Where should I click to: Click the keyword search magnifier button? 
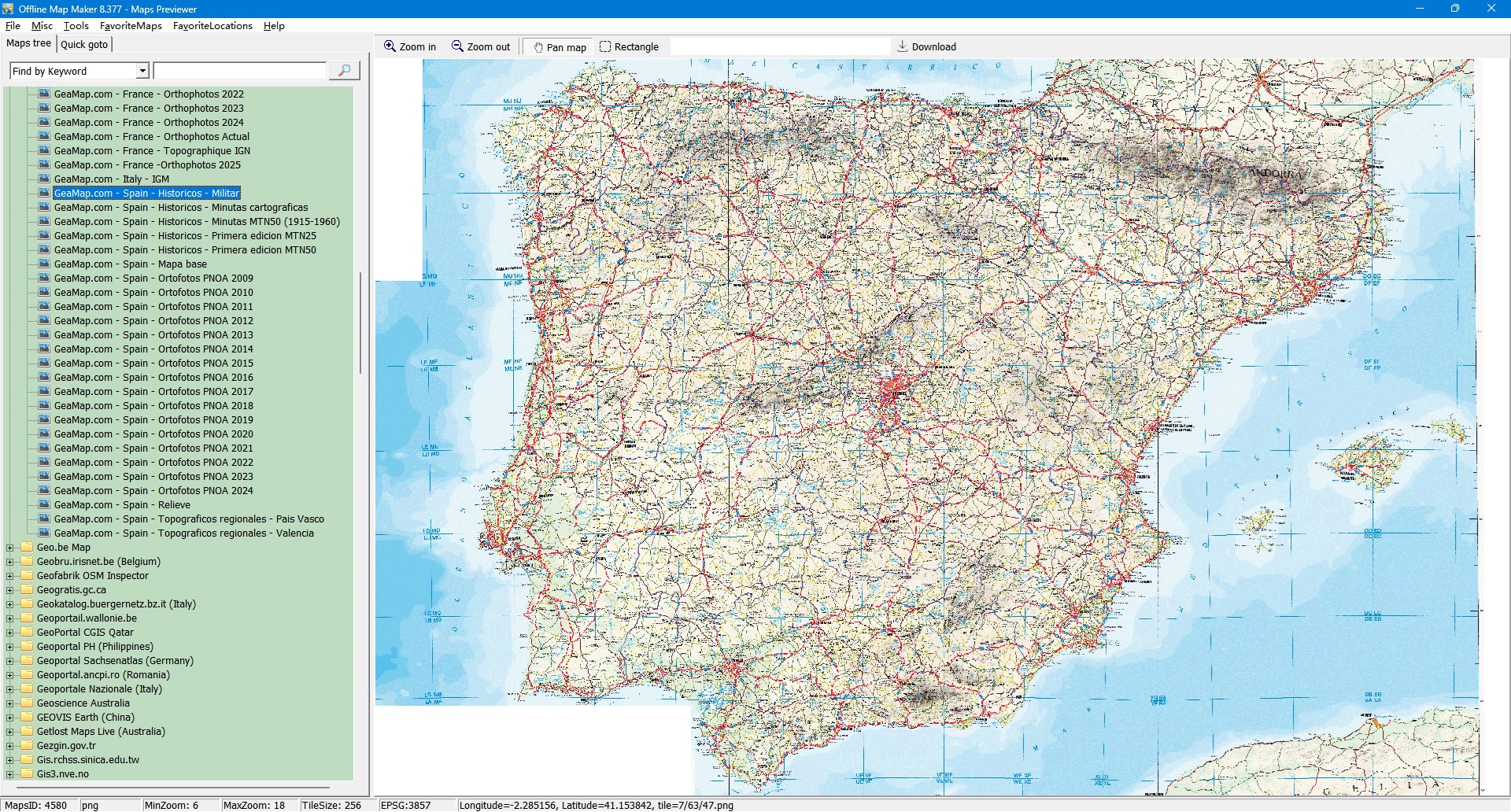344,71
